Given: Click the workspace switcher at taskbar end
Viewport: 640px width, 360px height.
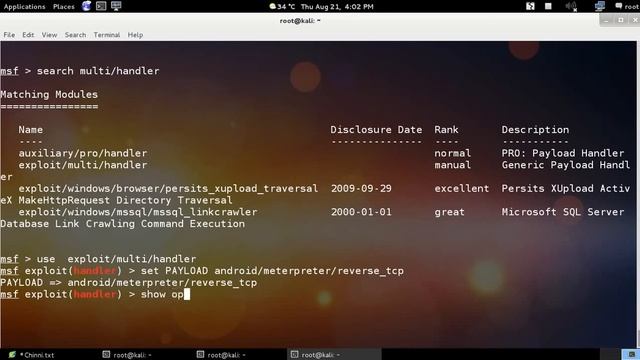Looking at the screenshot, I should (x=631, y=354).
